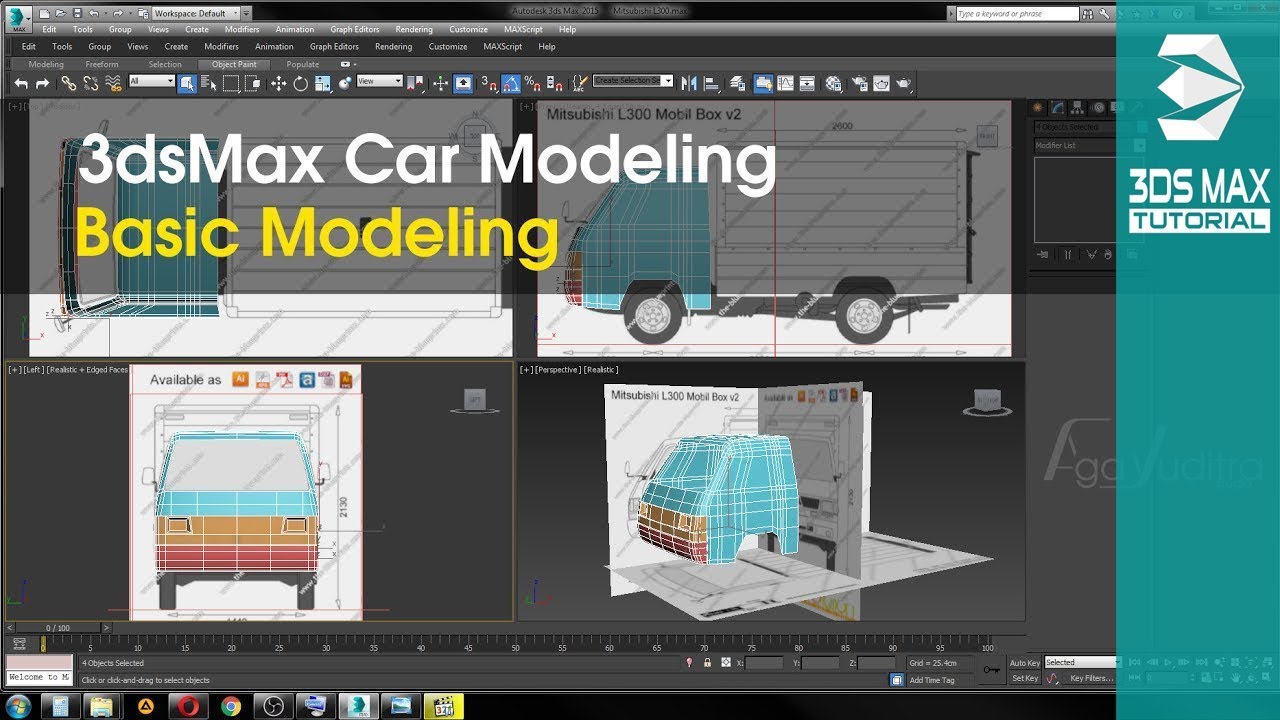Click the Undo arrow in main toolbar

(x=20, y=84)
